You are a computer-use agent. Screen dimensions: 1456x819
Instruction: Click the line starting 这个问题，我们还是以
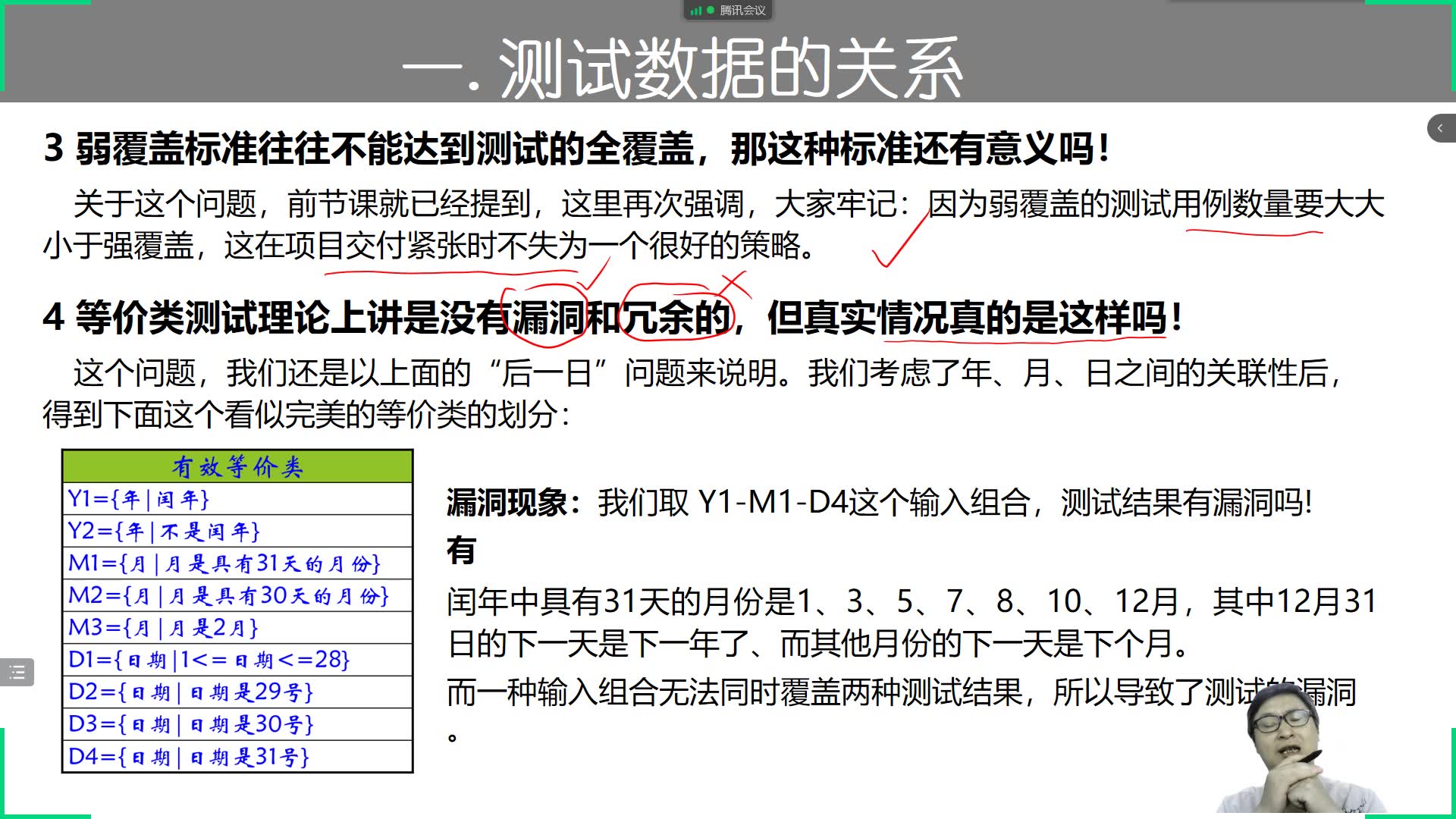click(708, 373)
